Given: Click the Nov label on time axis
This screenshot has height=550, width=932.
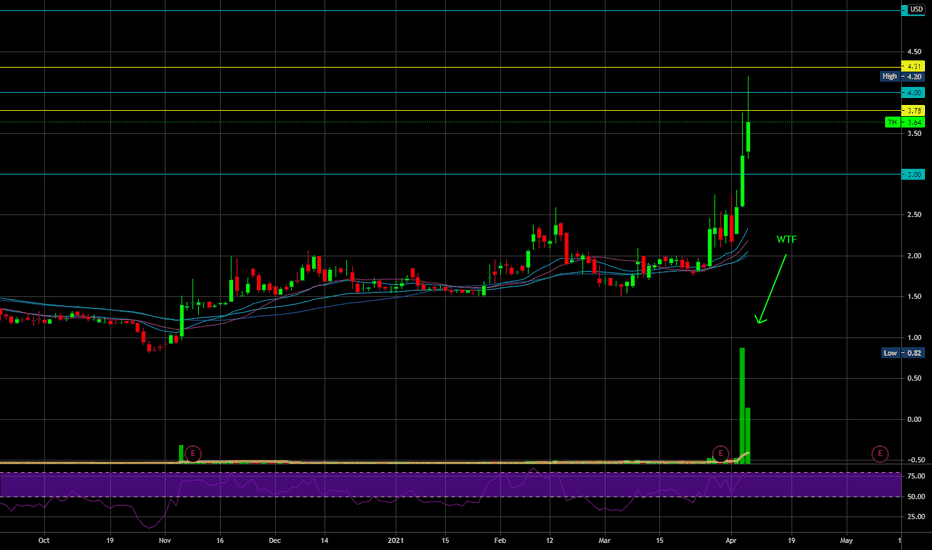Looking at the screenshot, I should coord(165,540).
